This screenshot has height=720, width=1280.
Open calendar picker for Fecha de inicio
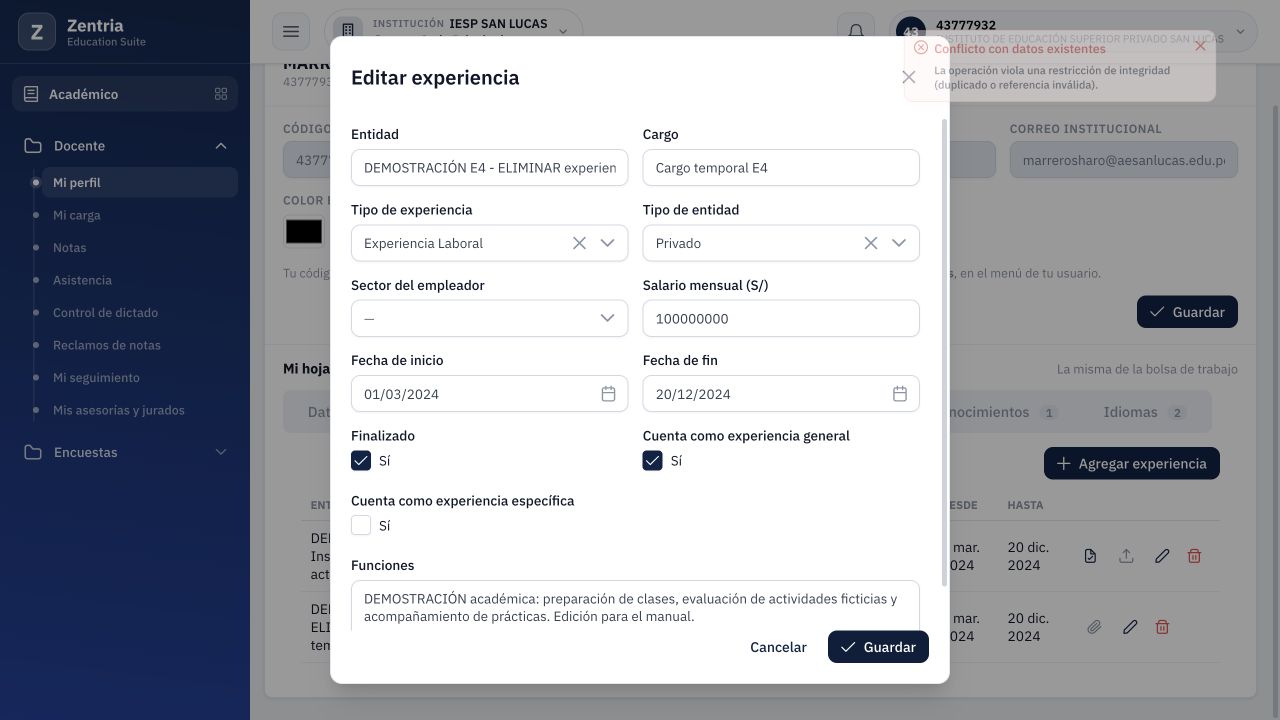tap(608, 394)
